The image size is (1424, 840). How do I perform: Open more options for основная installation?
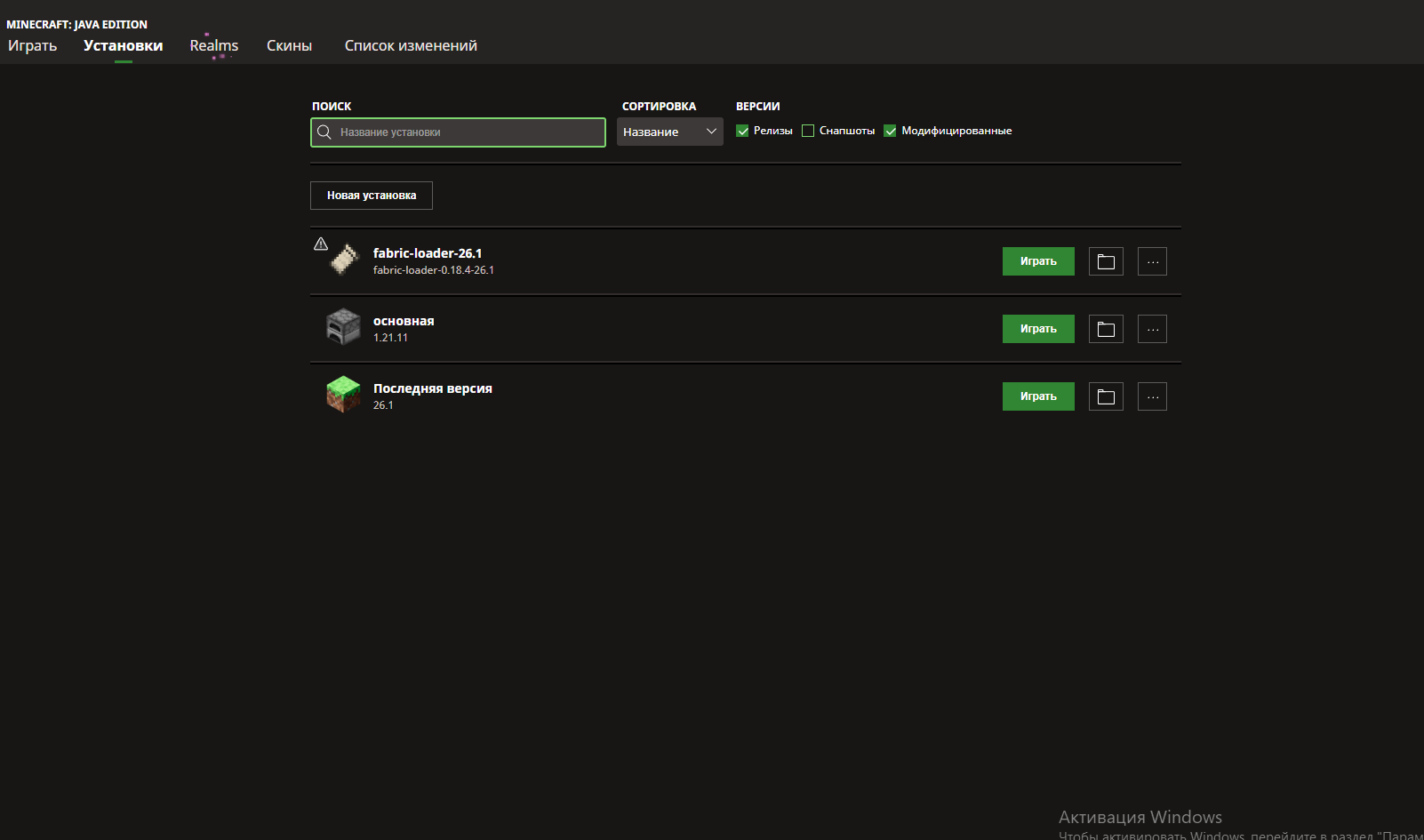(1152, 329)
